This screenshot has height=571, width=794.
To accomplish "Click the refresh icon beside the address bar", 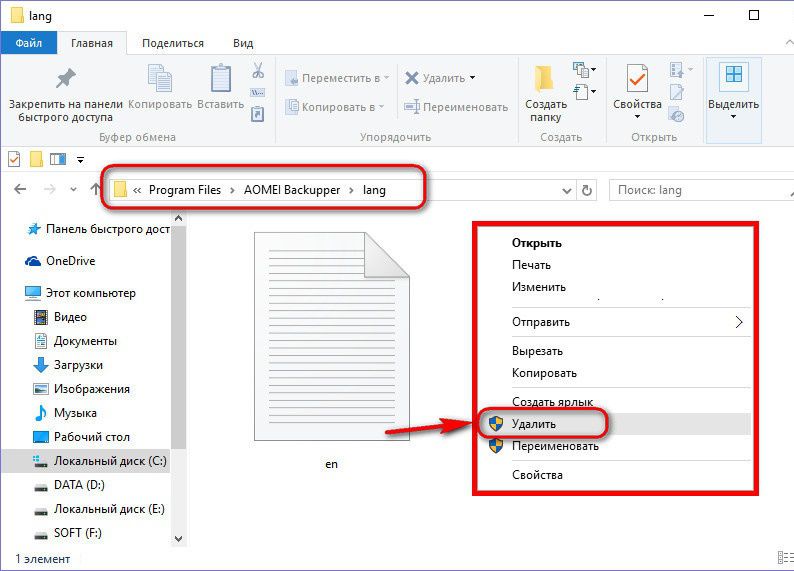I will click(x=587, y=189).
